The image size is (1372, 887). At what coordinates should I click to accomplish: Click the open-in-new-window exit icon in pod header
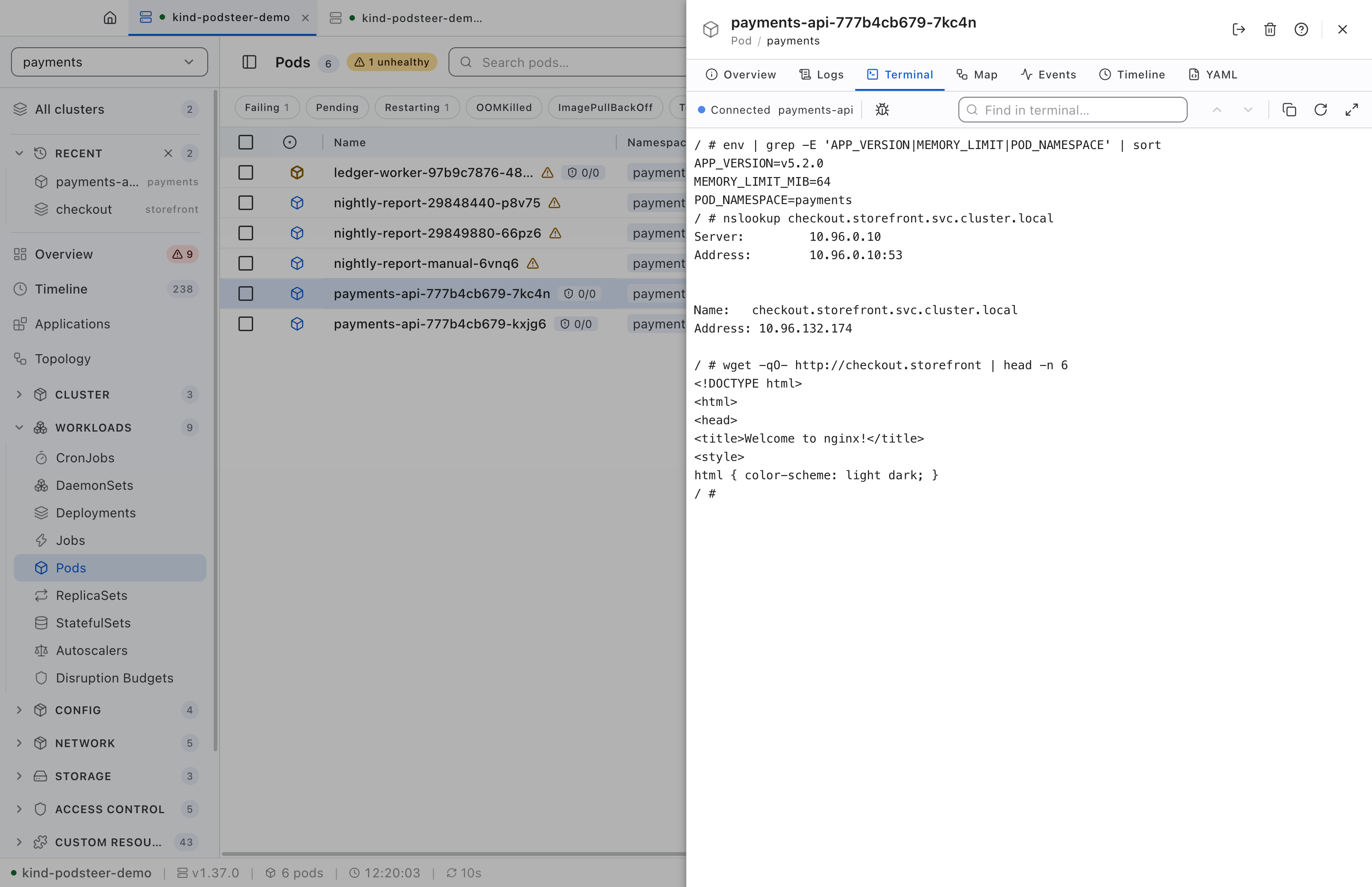[x=1239, y=29]
